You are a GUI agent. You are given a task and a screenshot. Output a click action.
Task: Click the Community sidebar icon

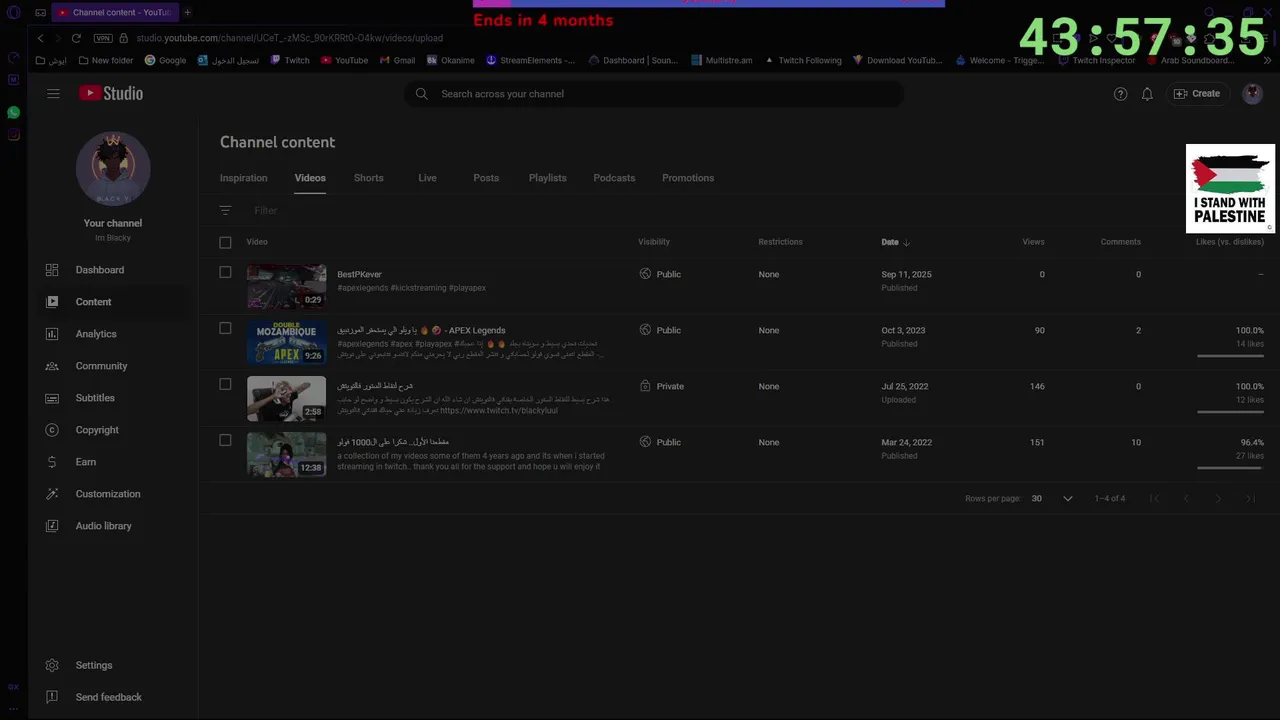pyautogui.click(x=52, y=366)
